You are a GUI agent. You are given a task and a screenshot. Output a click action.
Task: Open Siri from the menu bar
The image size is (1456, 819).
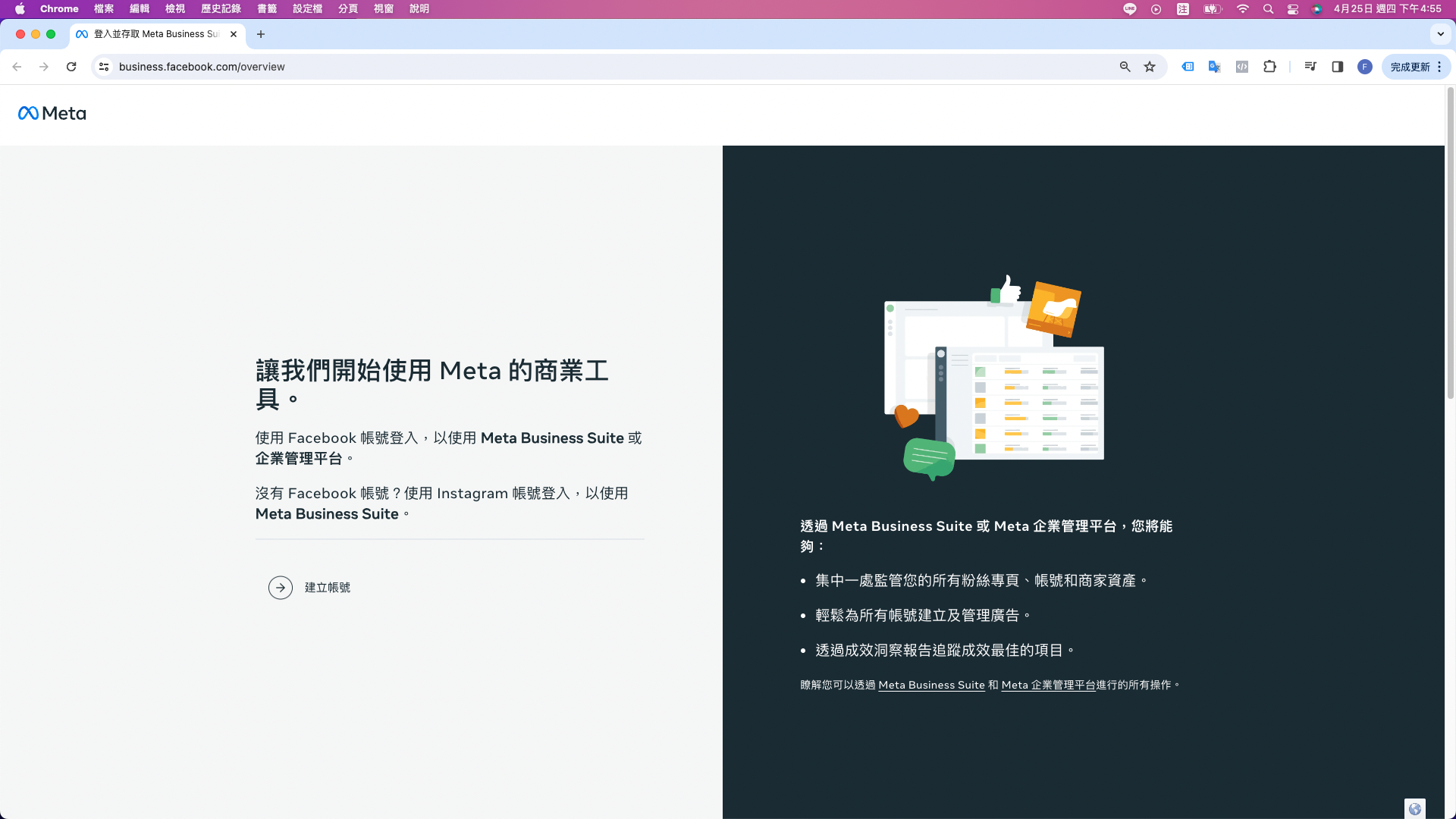(1317, 9)
